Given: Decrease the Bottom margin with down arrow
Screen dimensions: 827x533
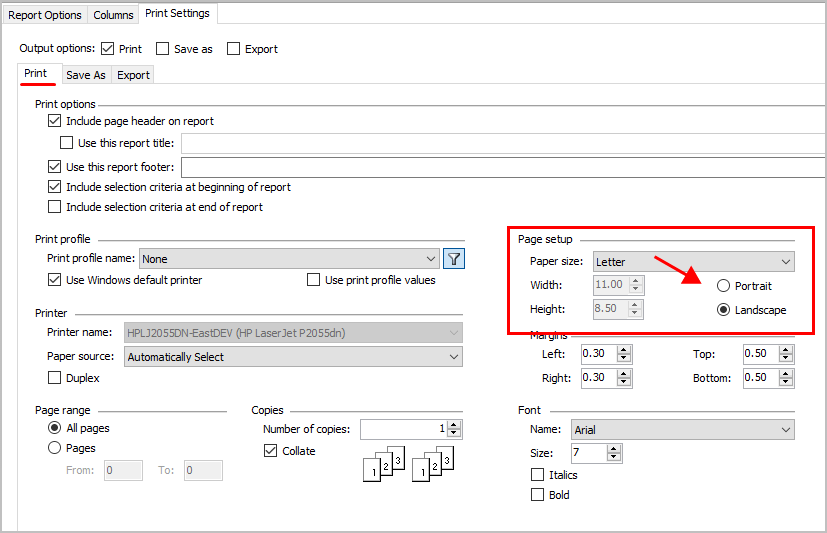Looking at the screenshot, I should pos(788,382).
